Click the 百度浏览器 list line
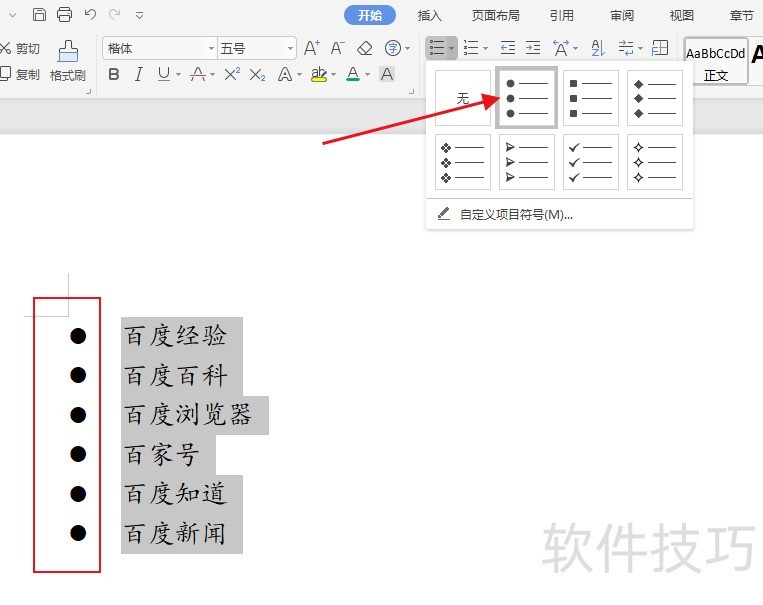This screenshot has height=605, width=763. click(x=188, y=415)
